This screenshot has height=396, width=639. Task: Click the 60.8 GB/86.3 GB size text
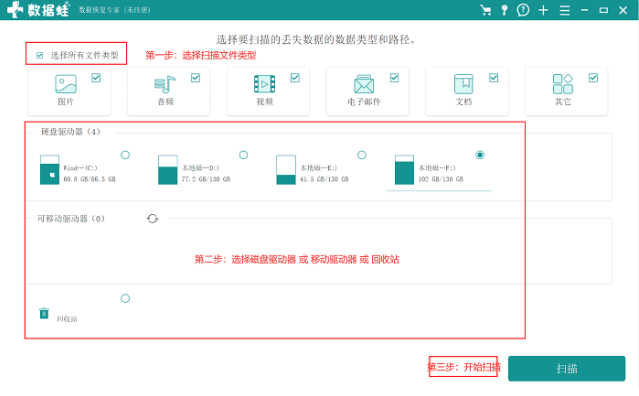coord(90,179)
